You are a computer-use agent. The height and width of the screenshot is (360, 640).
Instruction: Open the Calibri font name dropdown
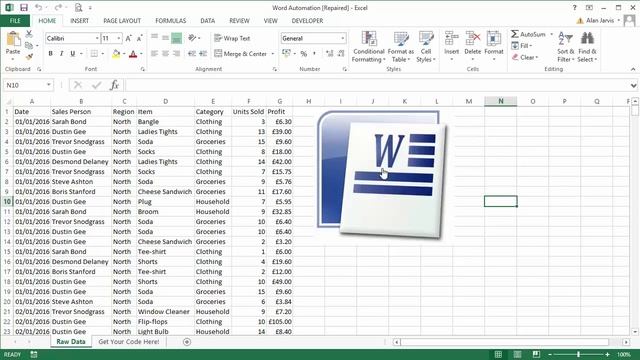pos(97,38)
